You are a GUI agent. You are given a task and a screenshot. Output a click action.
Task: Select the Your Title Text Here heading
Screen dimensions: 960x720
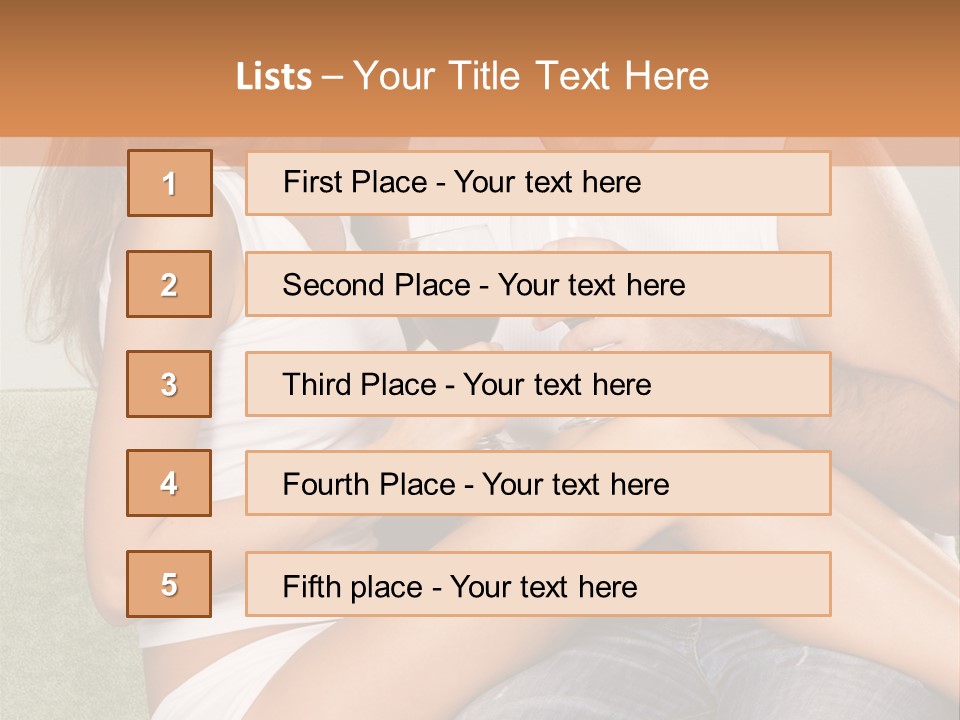(531, 76)
